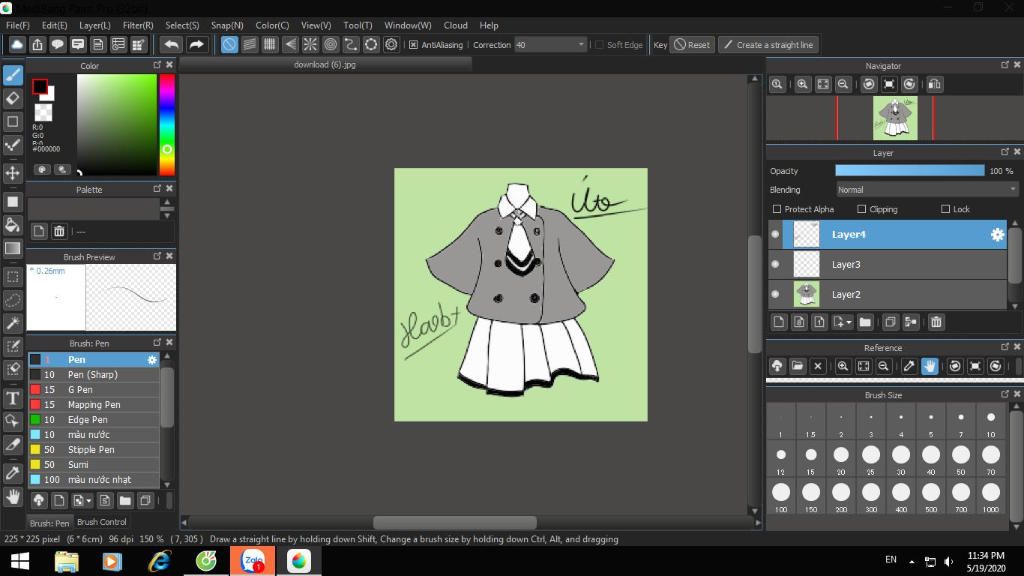Enable Protect Alpha for the layer

pyautogui.click(x=777, y=209)
